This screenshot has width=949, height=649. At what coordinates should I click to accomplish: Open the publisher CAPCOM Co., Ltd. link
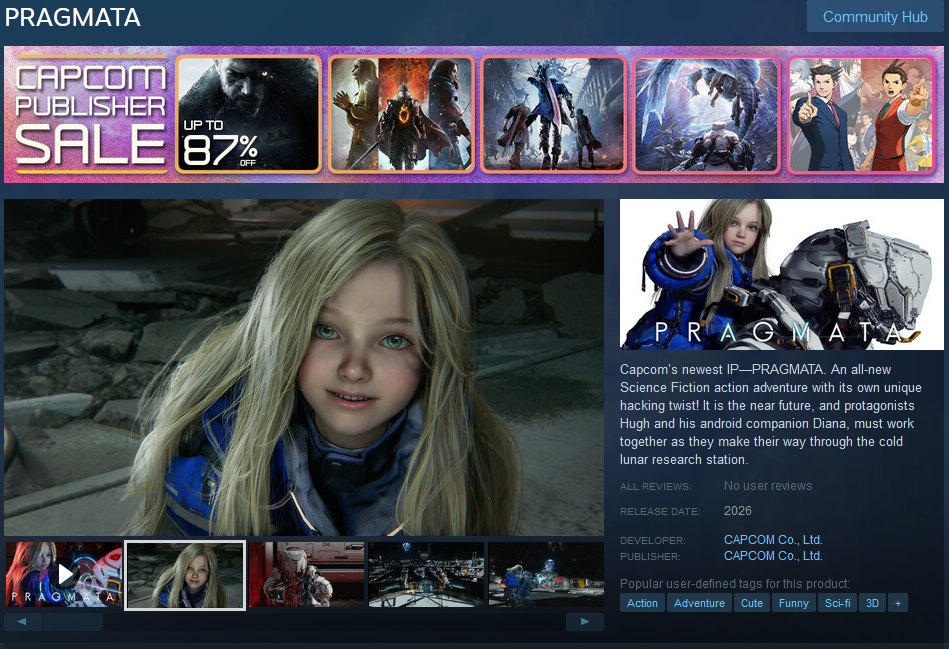click(x=773, y=556)
